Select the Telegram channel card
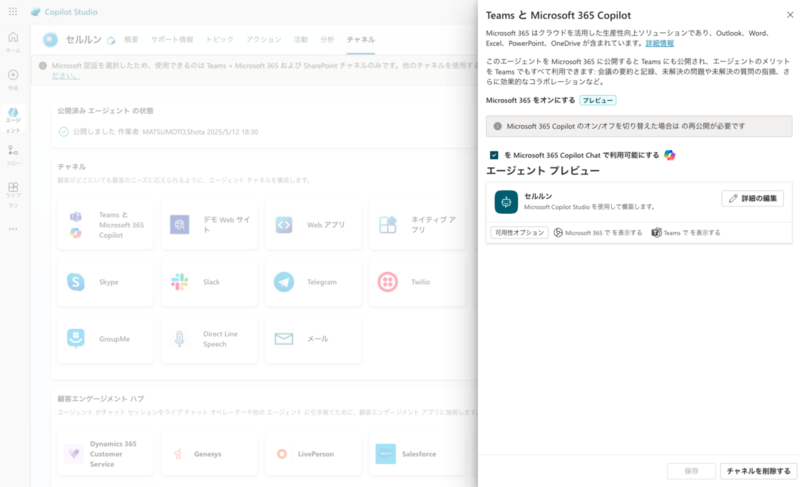 313,282
